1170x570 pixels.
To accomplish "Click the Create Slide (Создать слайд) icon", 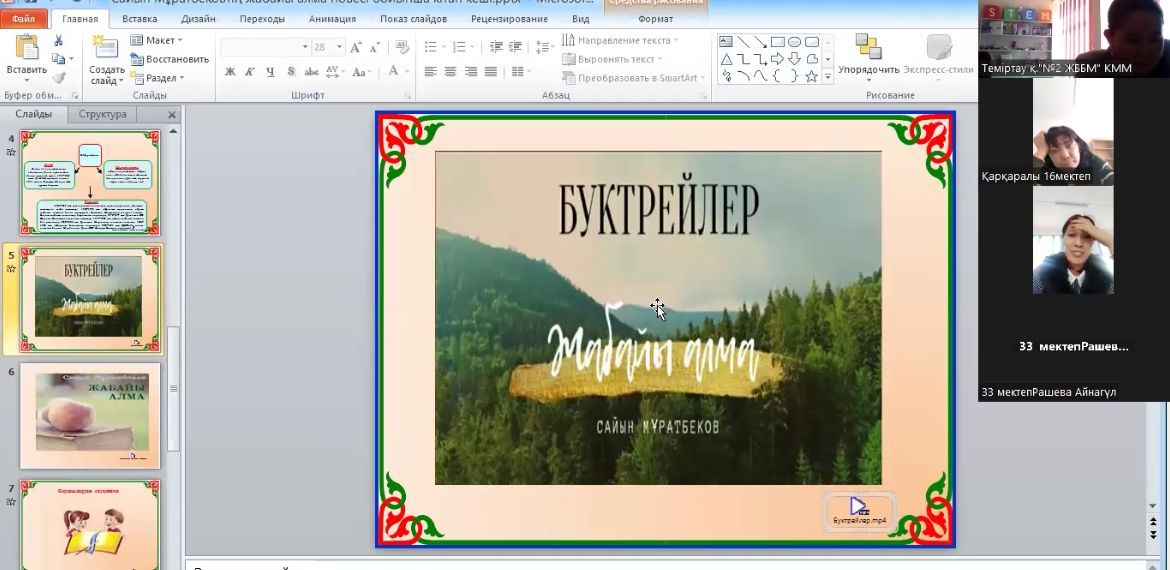I will click(106, 50).
